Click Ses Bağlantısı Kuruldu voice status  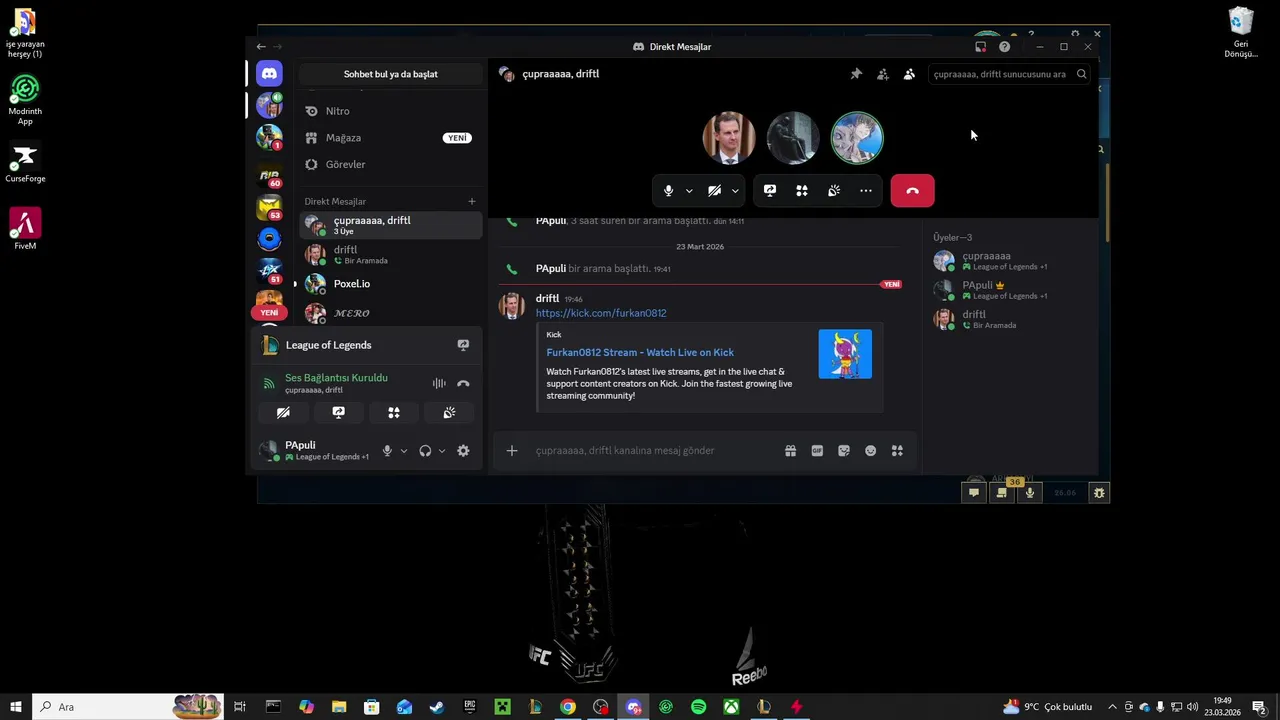tap(336, 378)
